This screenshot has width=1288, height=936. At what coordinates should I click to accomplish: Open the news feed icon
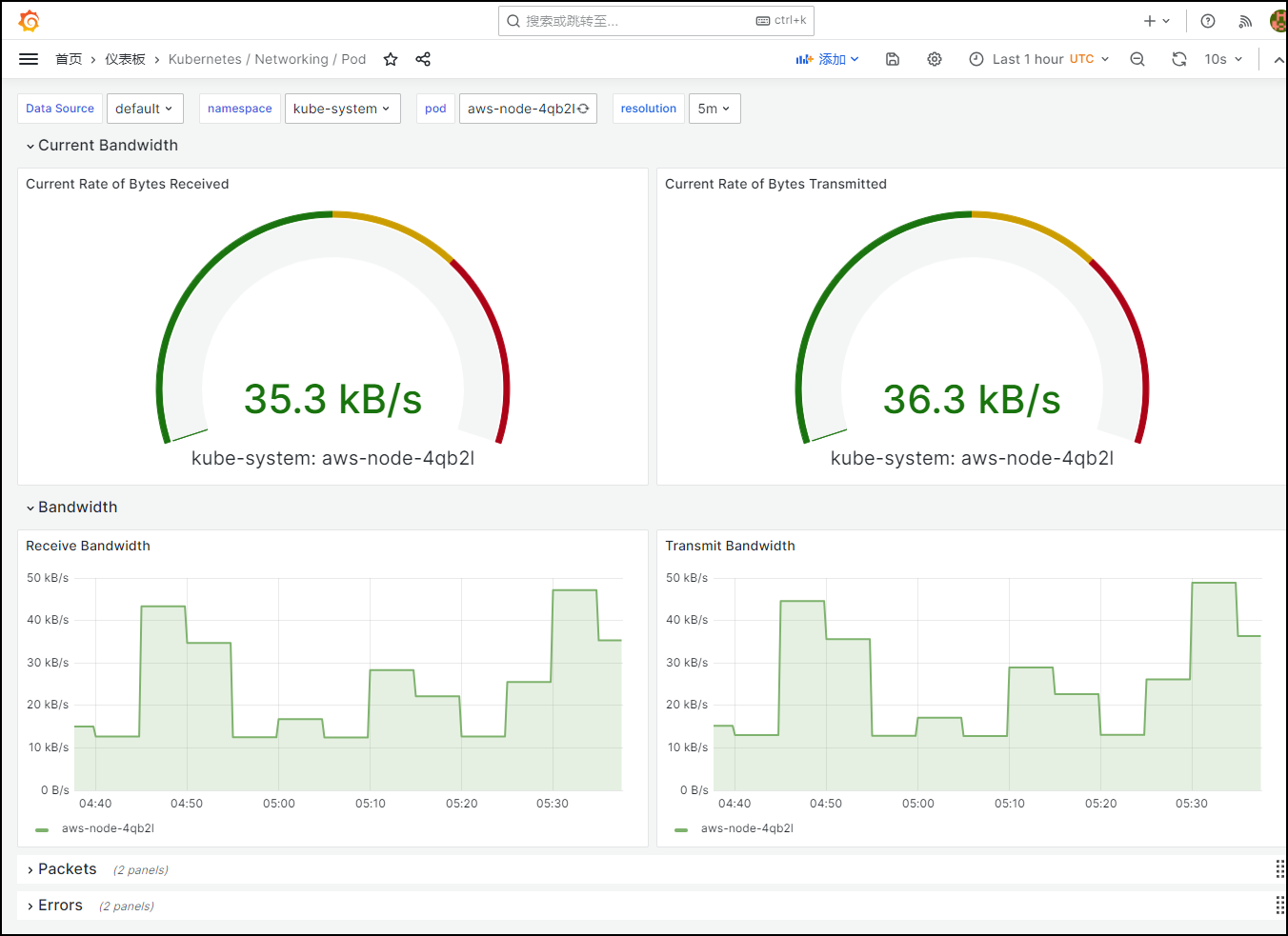click(x=1245, y=21)
